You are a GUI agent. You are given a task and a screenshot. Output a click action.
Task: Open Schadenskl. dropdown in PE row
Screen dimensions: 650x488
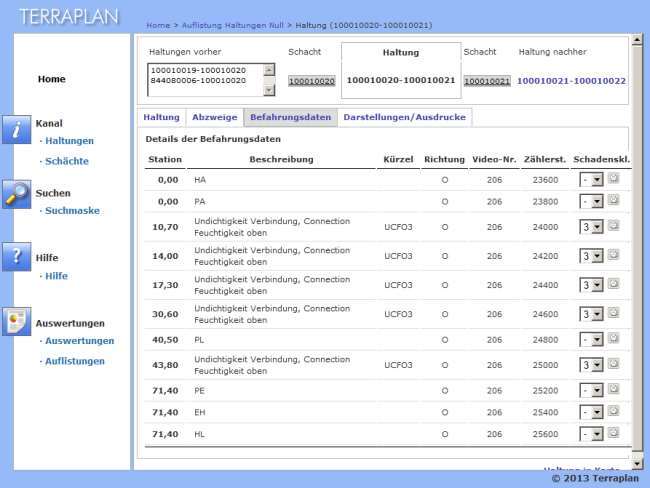[x=592, y=391]
